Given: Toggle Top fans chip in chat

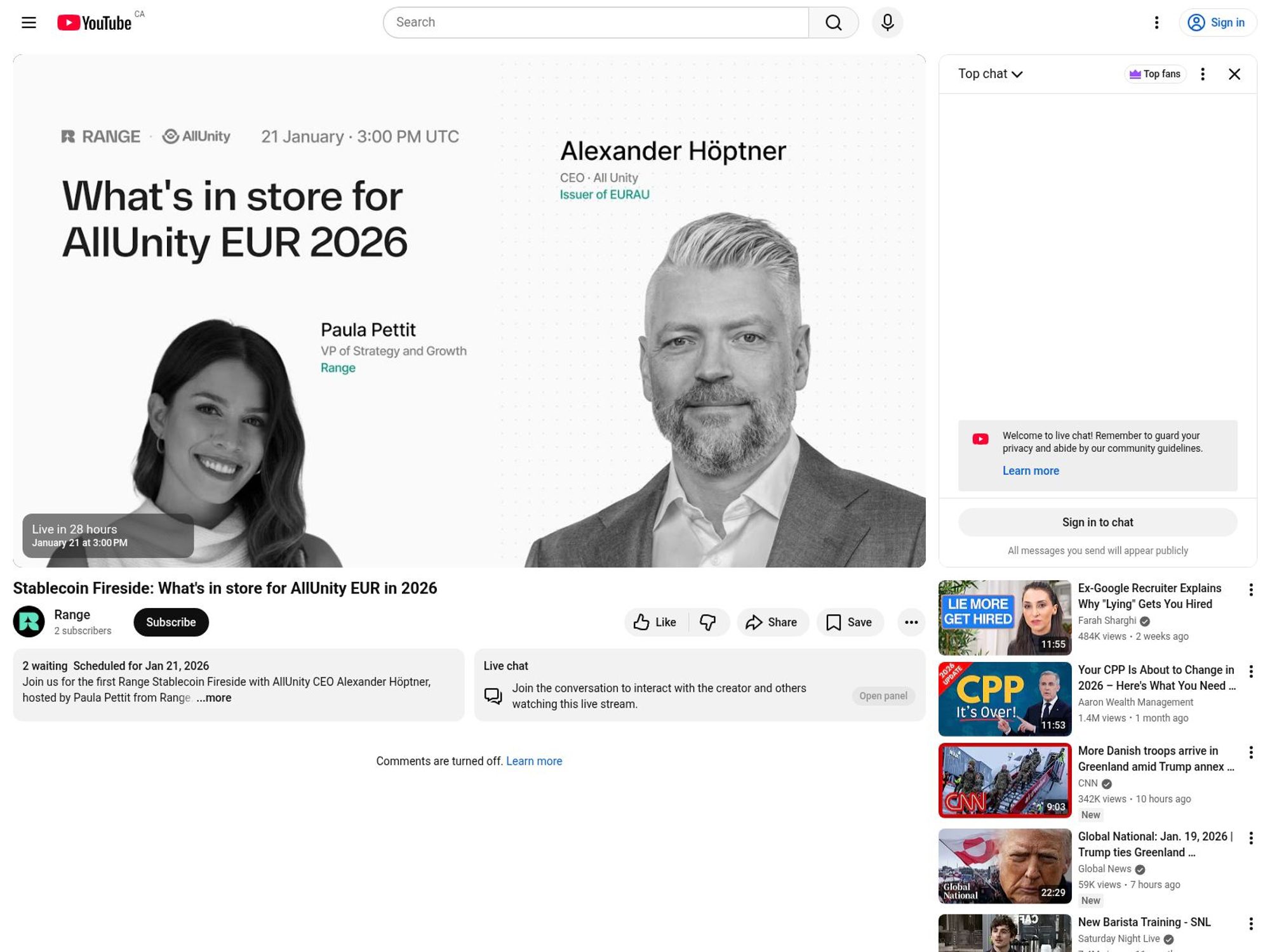Looking at the screenshot, I should (1154, 74).
